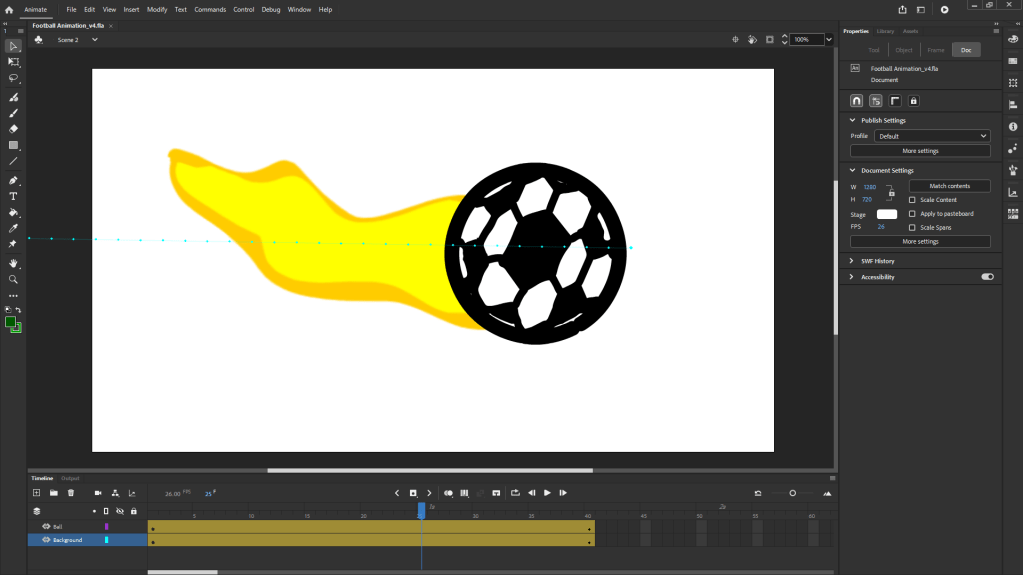Choose the Hand tool
Viewport: 1023px width, 575px height.
(x=14, y=264)
